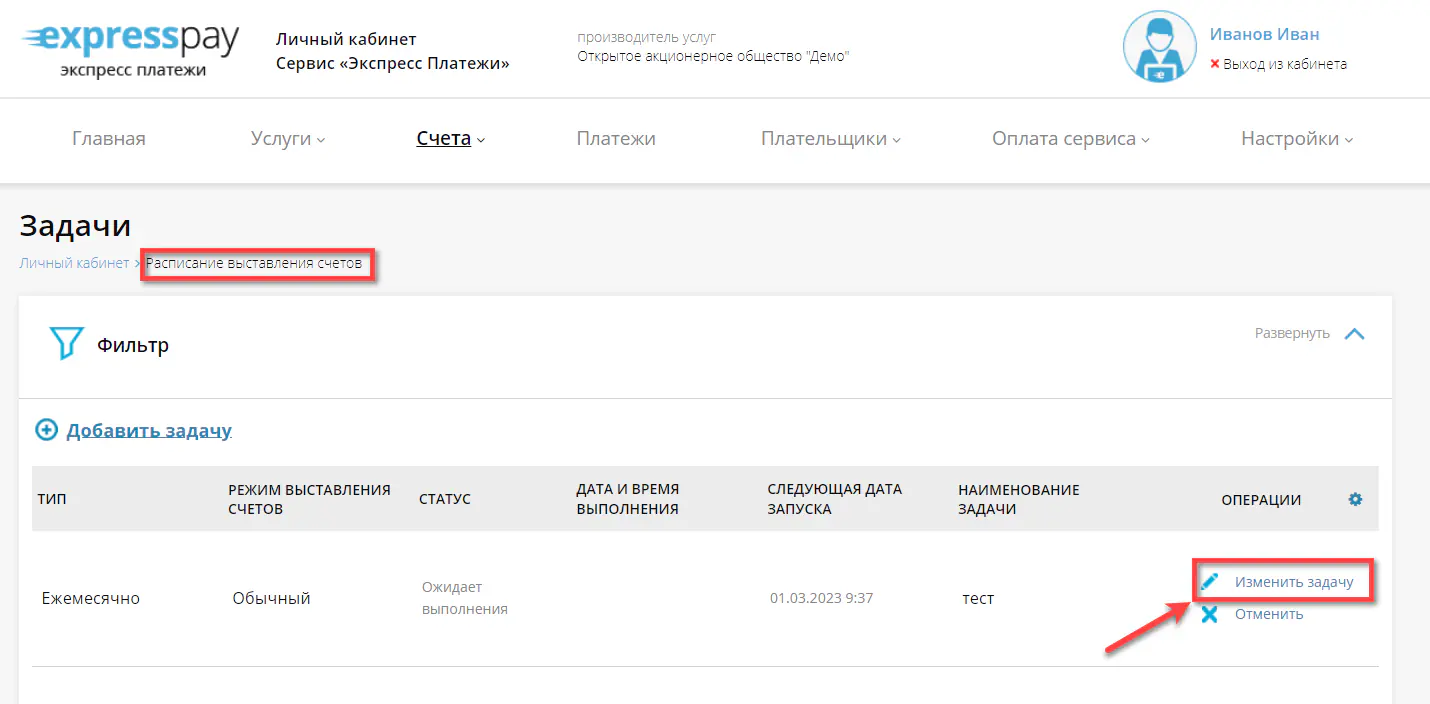
Task: Click the blue X cancel icon
Action: coord(1210,614)
